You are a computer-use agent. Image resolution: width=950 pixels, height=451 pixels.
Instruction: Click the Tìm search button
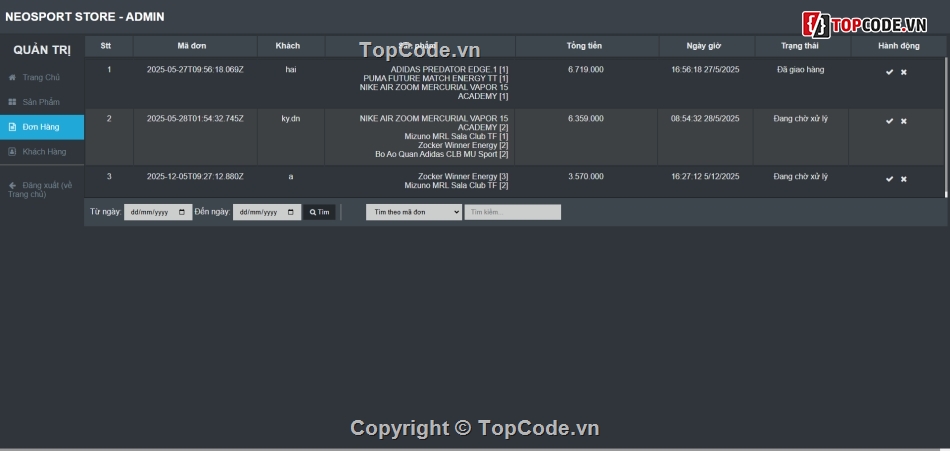point(319,212)
